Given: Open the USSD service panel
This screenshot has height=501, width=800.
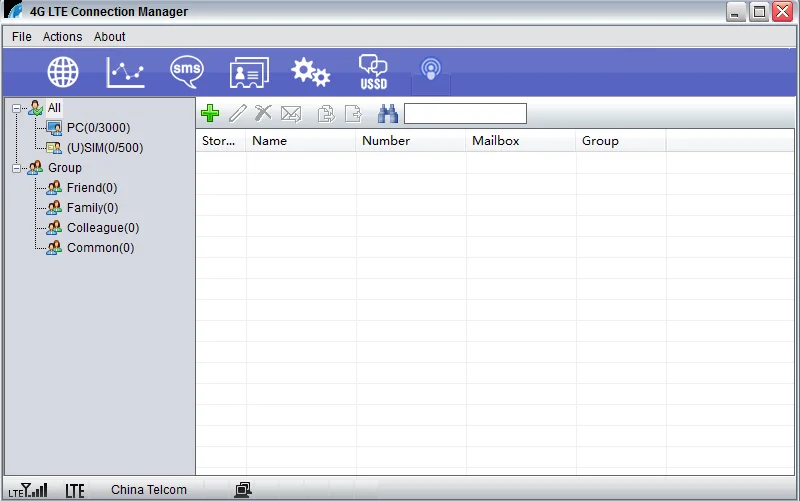Looking at the screenshot, I should click(x=373, y=71).
